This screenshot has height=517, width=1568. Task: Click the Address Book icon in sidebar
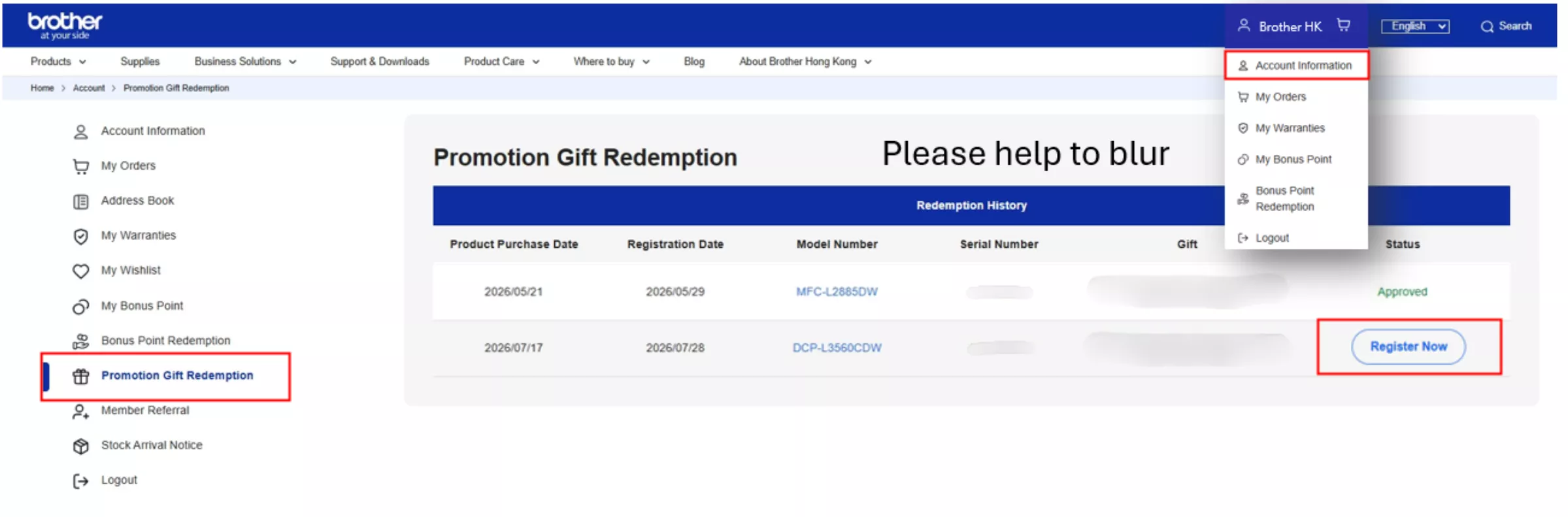pyautogui.click(x=80, y=201)
